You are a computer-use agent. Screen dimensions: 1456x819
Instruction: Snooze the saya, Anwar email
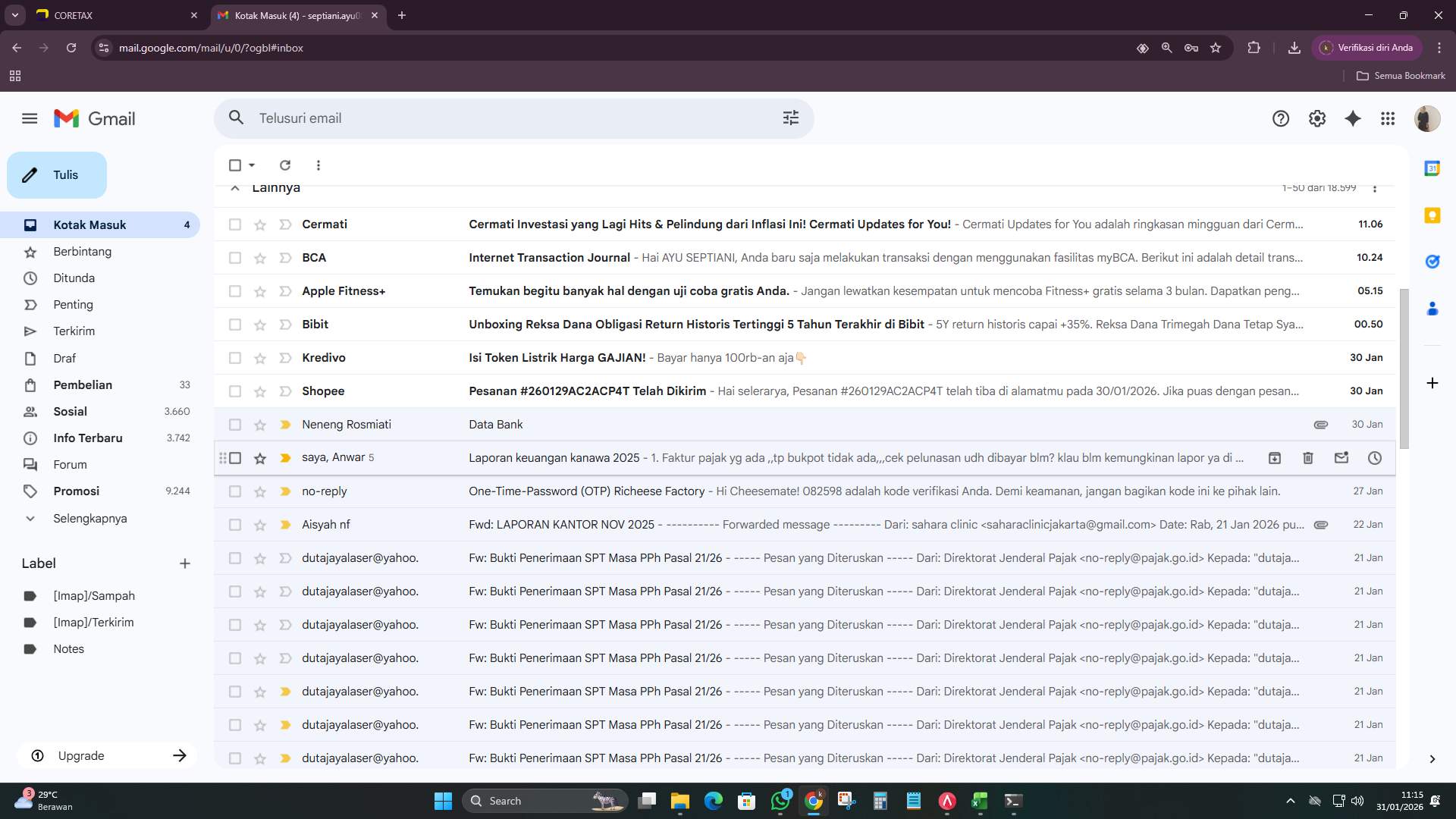click(x=1375, y=458)
